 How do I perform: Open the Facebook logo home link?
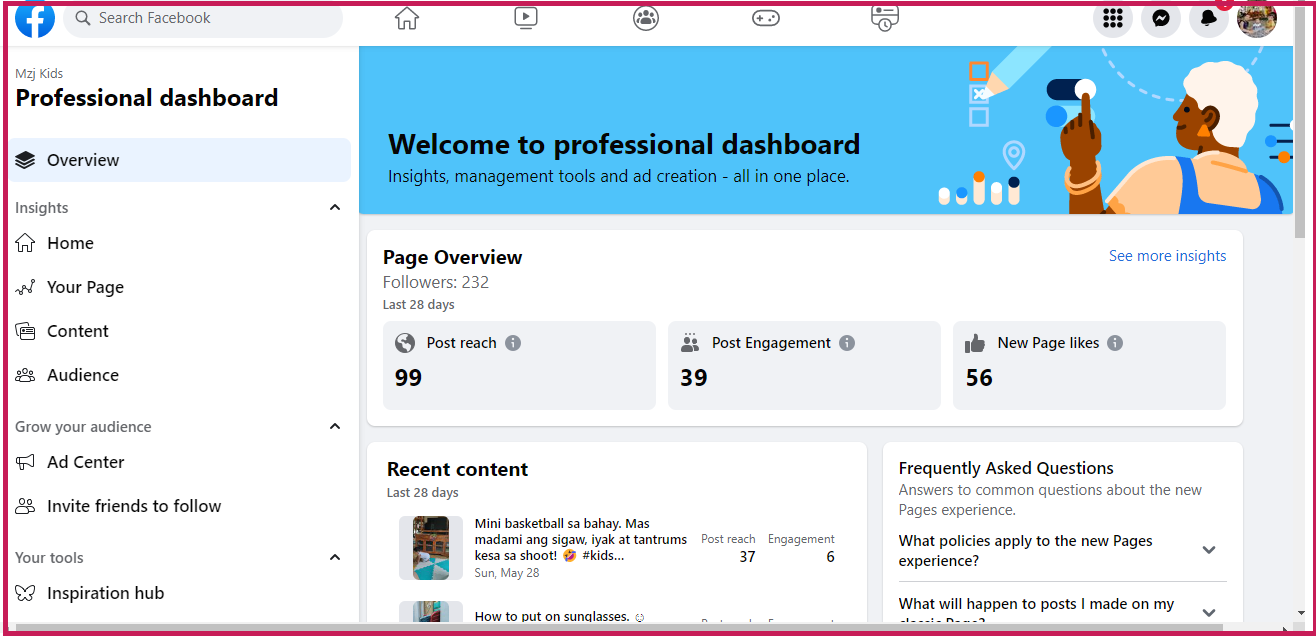tap(34, 18)
